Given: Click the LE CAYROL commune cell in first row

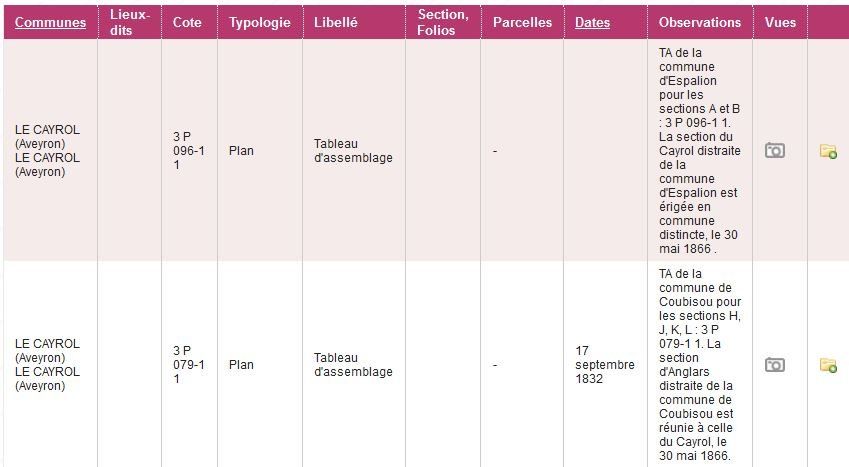Looking at the screenshot, I should [x=47, y=151].
